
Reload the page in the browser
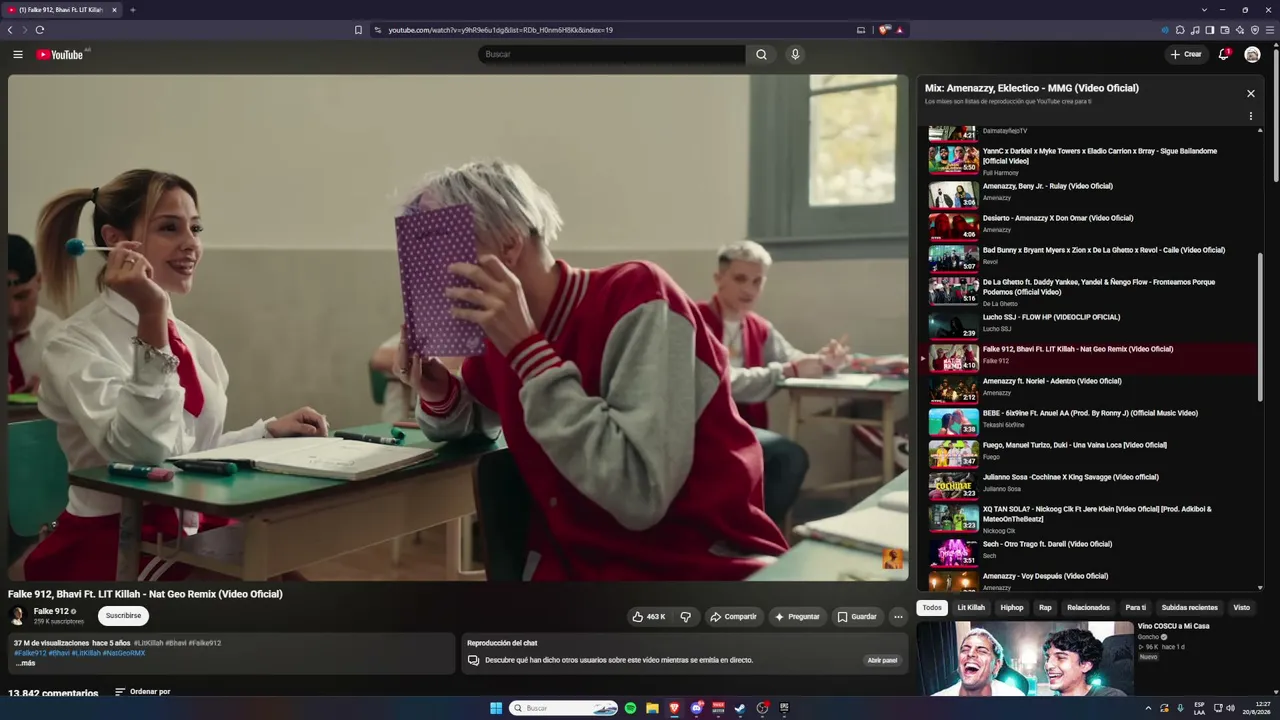pos(40,30)
